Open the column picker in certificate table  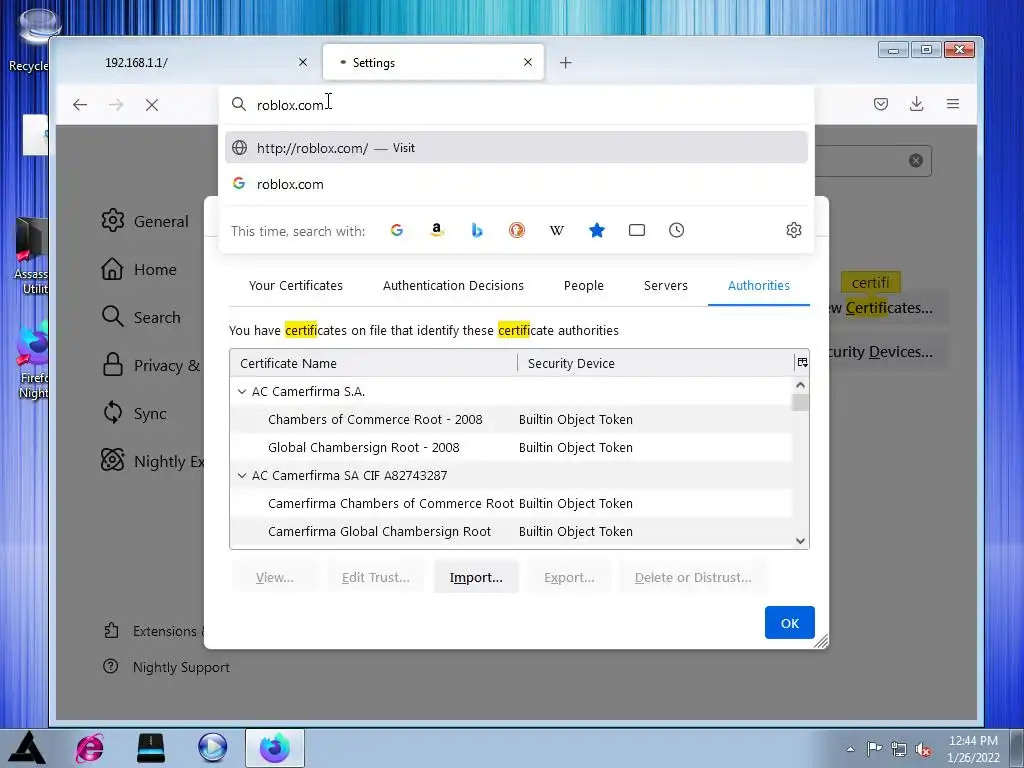[x=802, y=362]
